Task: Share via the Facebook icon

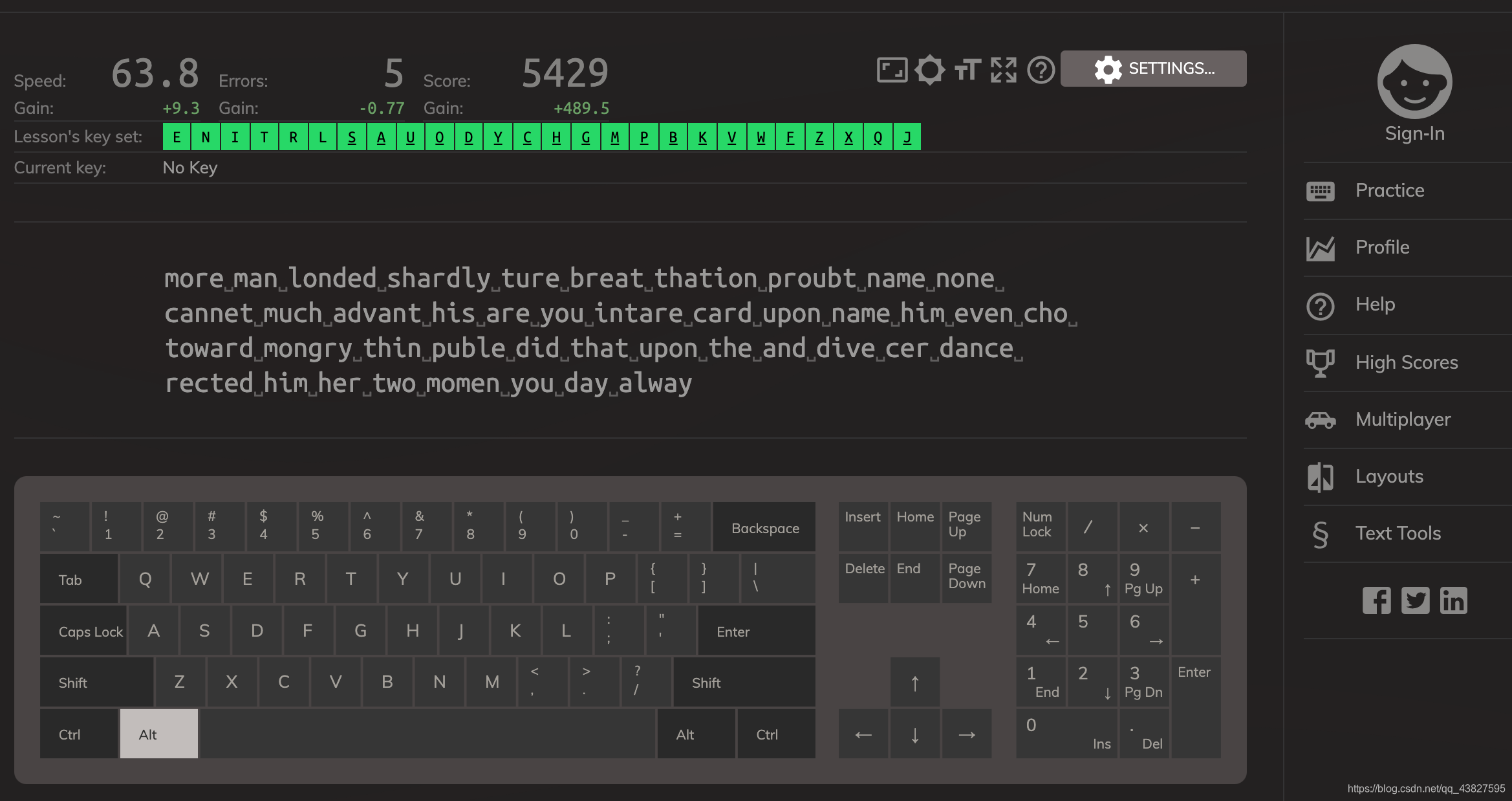Action: click(x=1376, y=600)
